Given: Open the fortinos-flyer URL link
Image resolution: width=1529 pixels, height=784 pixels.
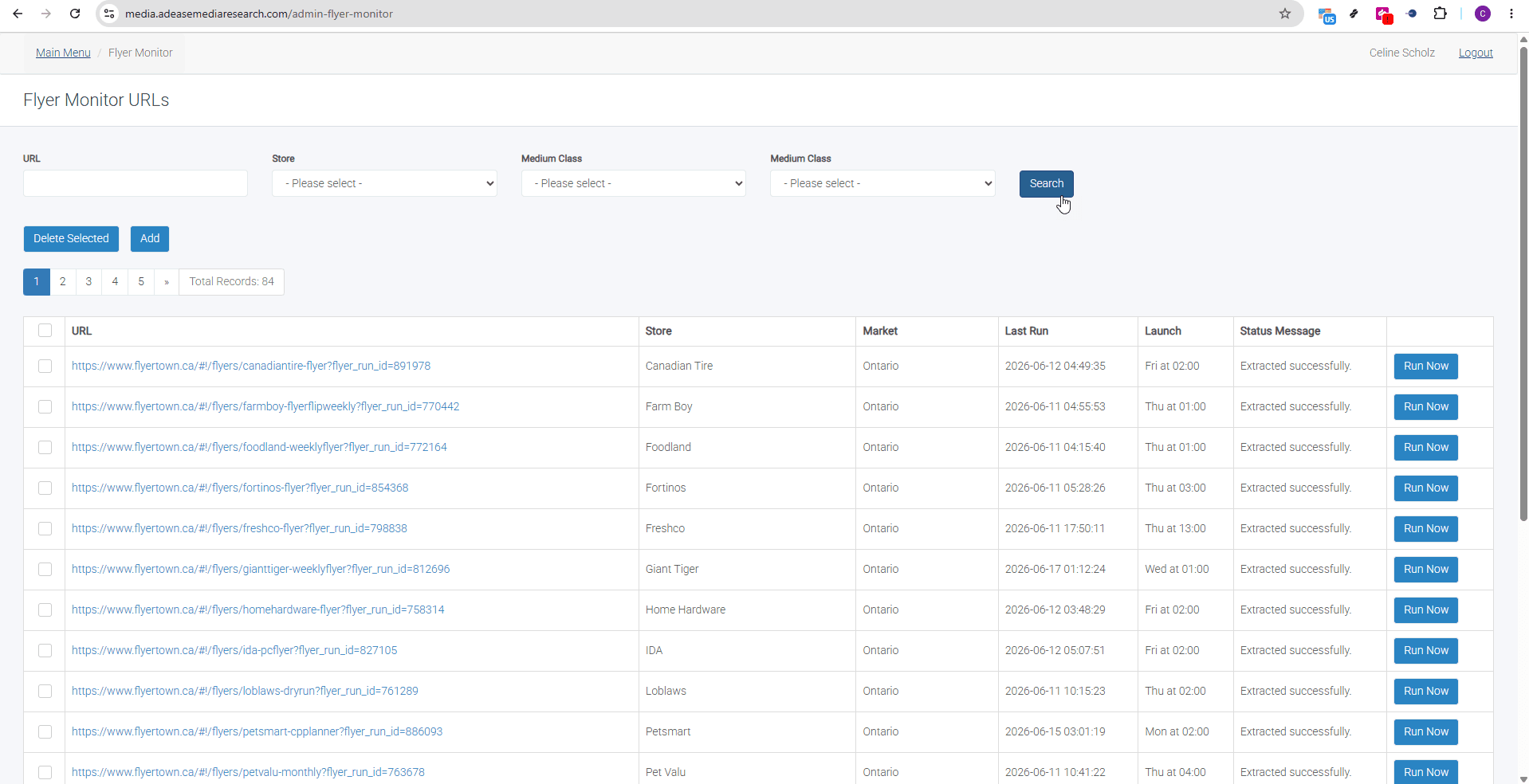Looking at the screenshot, I should pos(240,488).
